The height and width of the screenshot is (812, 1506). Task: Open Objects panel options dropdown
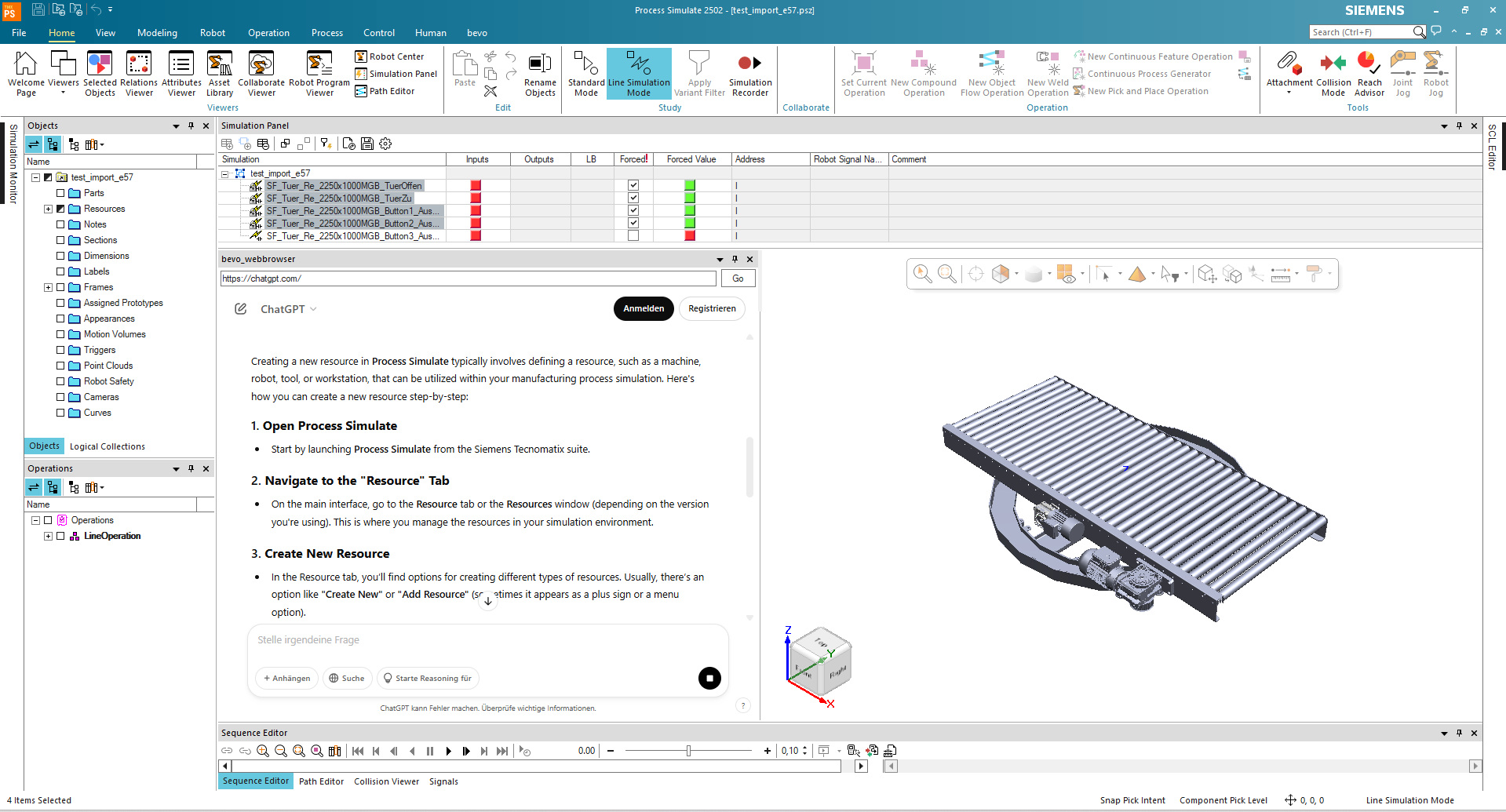click(176, 126)
